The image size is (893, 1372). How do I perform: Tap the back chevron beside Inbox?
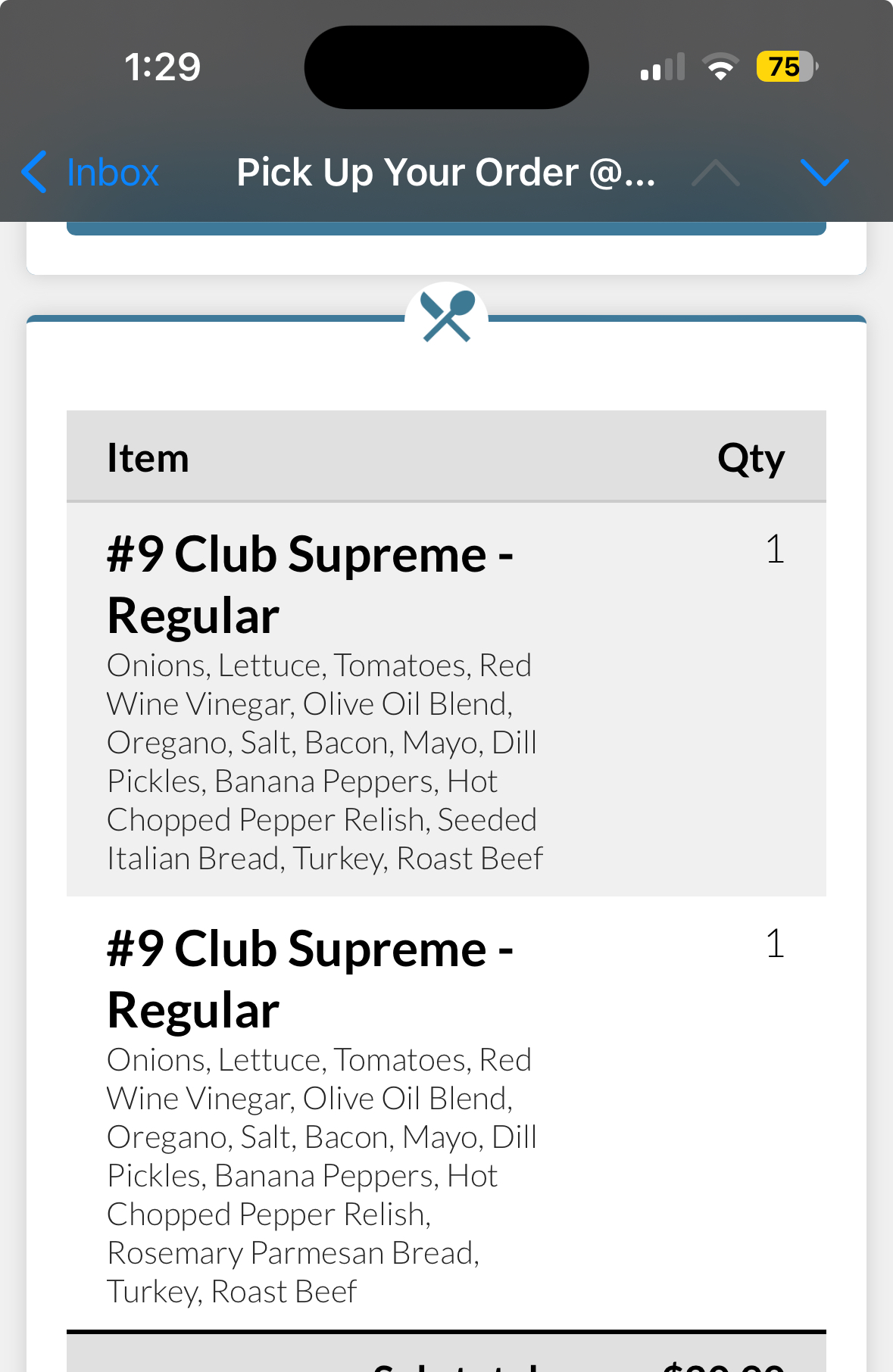(x=34, y=172)
